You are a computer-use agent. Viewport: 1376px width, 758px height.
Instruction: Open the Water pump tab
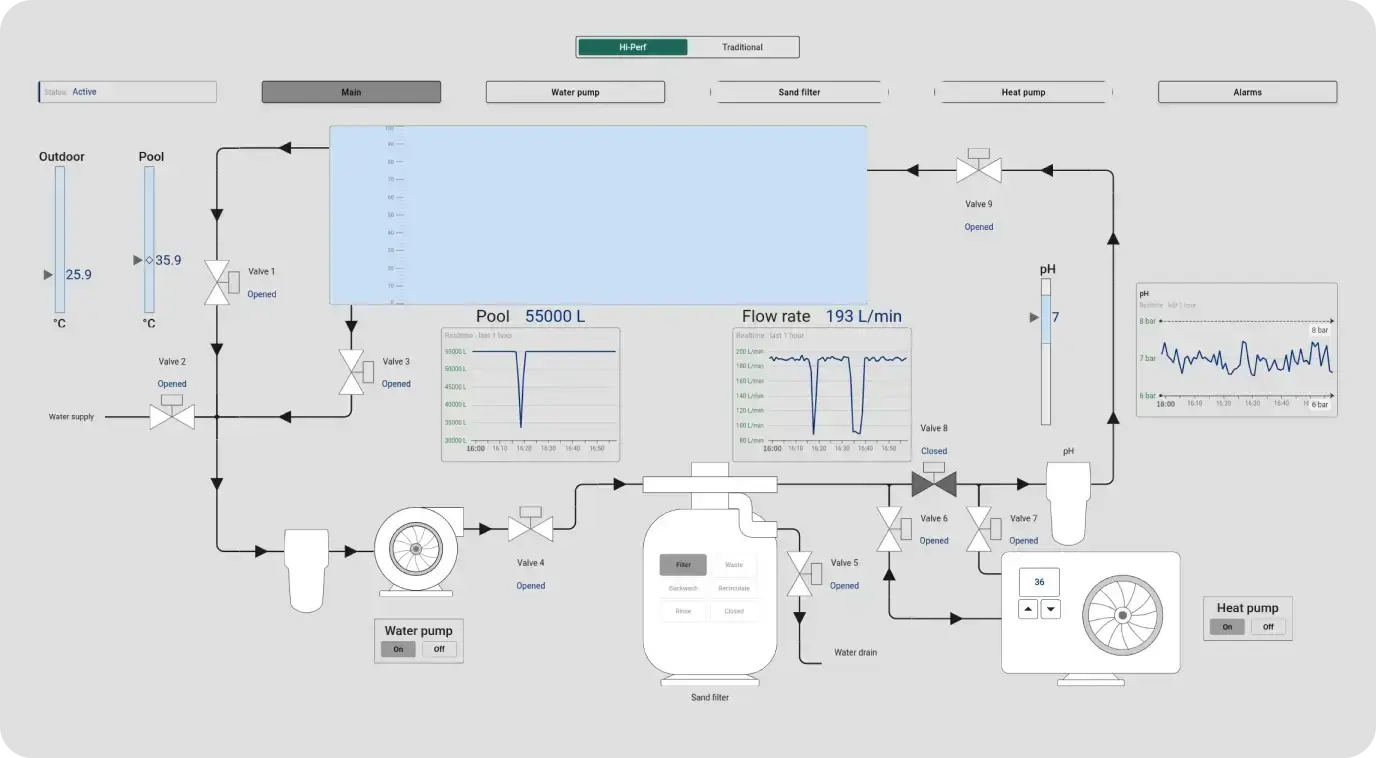[x=575, y=92]
